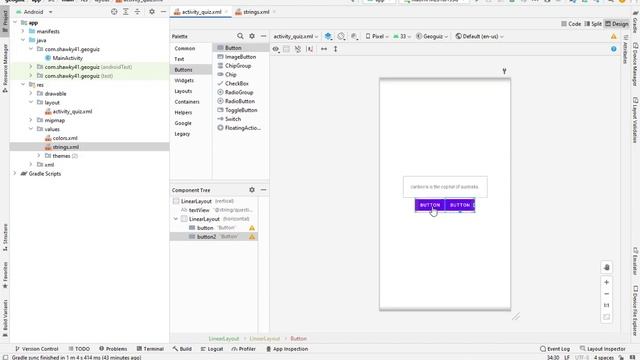The width and height of the screenshot is (640, 360).
Task: Open the blue help icon
Action: [x=613, y=49]
